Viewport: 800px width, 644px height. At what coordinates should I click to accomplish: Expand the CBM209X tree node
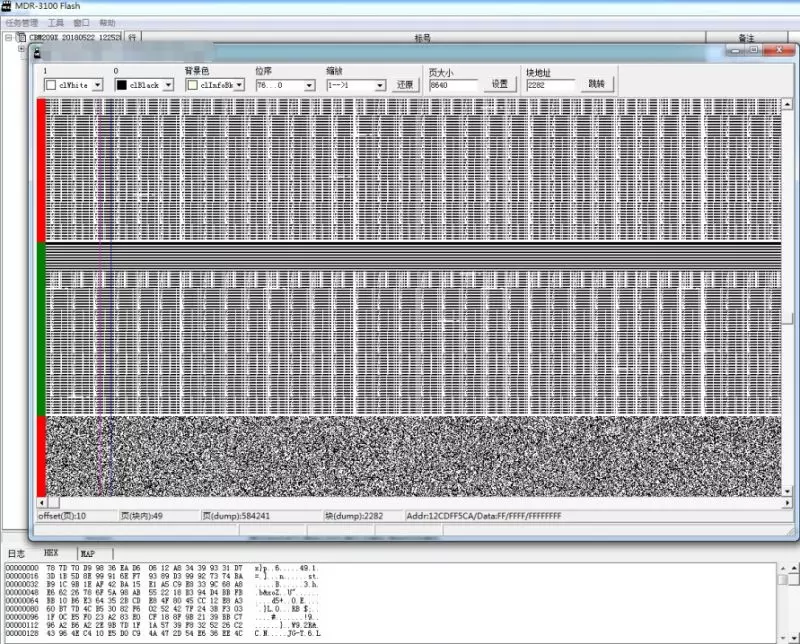tap(9, 38)
